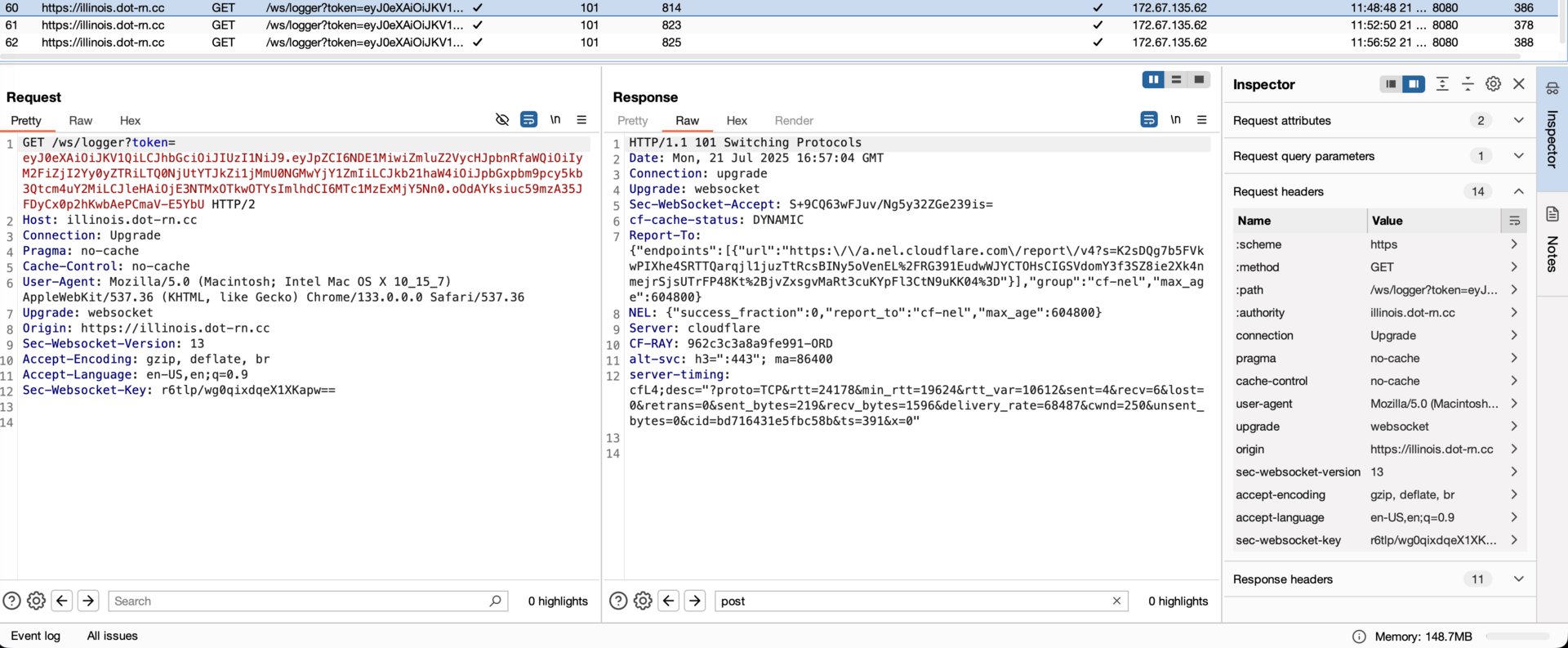Toggle non-printable characters (\n) in Response pane
The image size is (1568, 648).
coord(1175,119)
